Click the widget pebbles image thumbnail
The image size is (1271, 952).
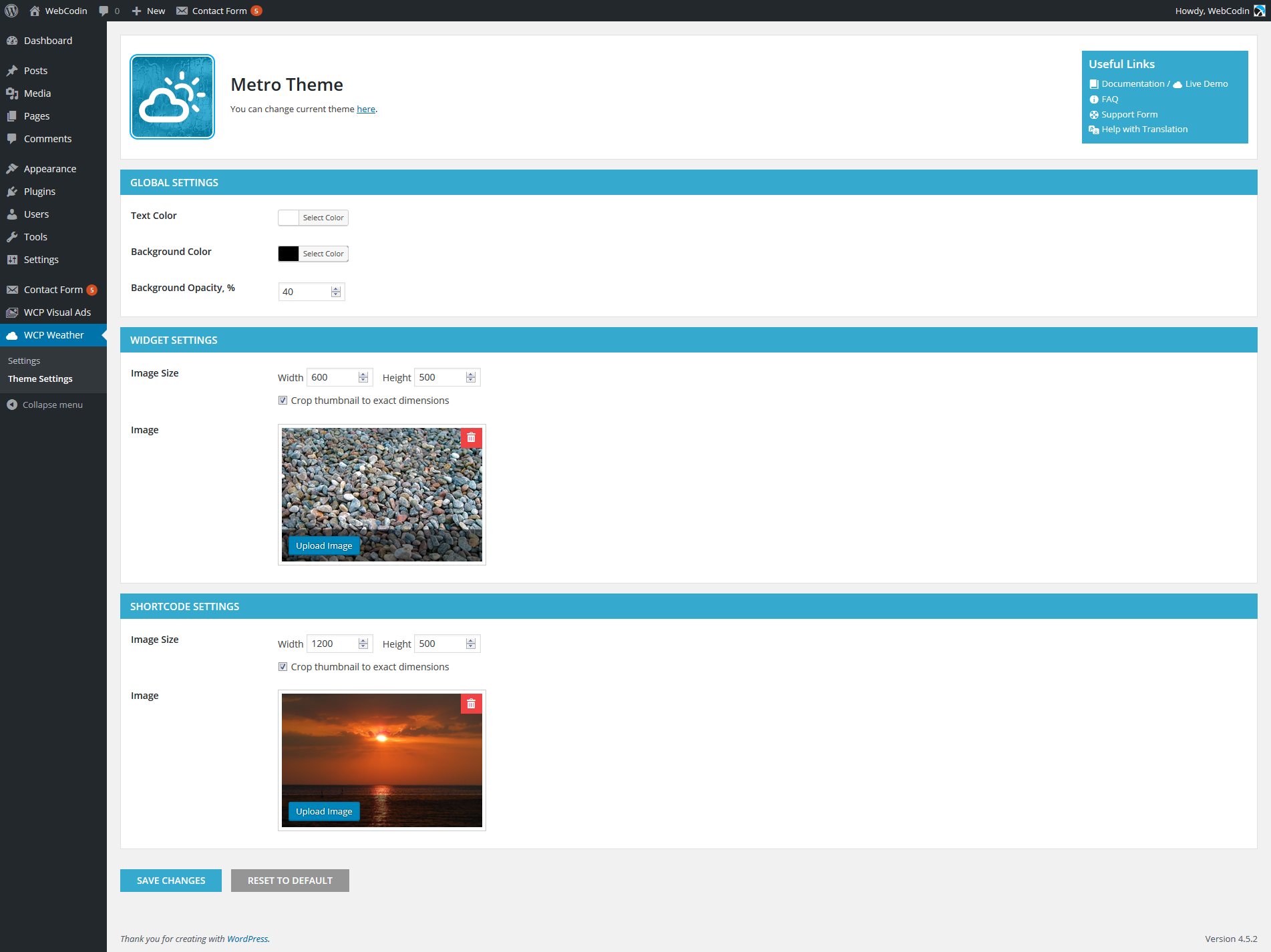[382, 495]
